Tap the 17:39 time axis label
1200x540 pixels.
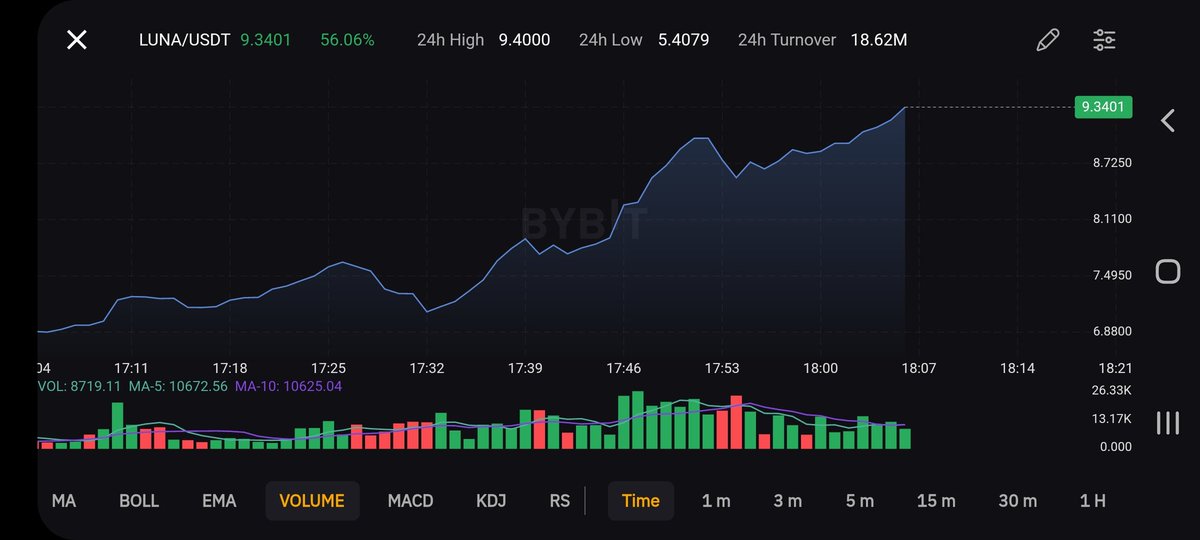pyautogui.click(x=525, y=368)
